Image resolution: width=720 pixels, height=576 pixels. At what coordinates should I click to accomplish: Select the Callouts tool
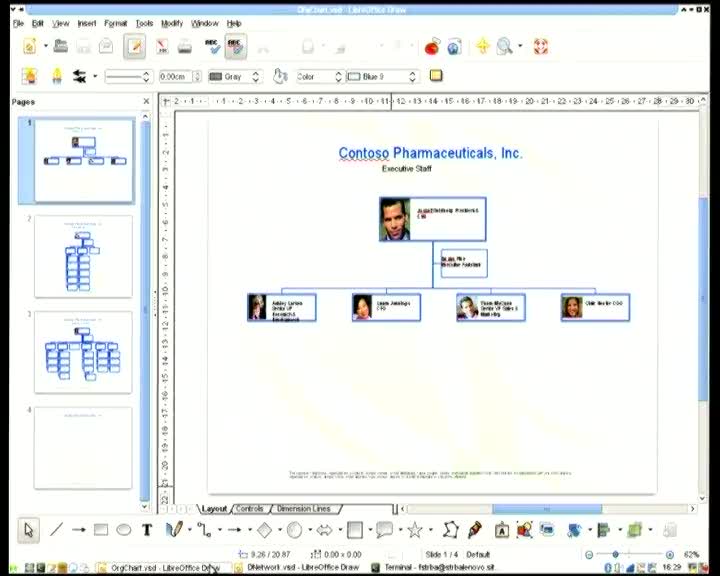pyautogui.click(x=384, y=530)
